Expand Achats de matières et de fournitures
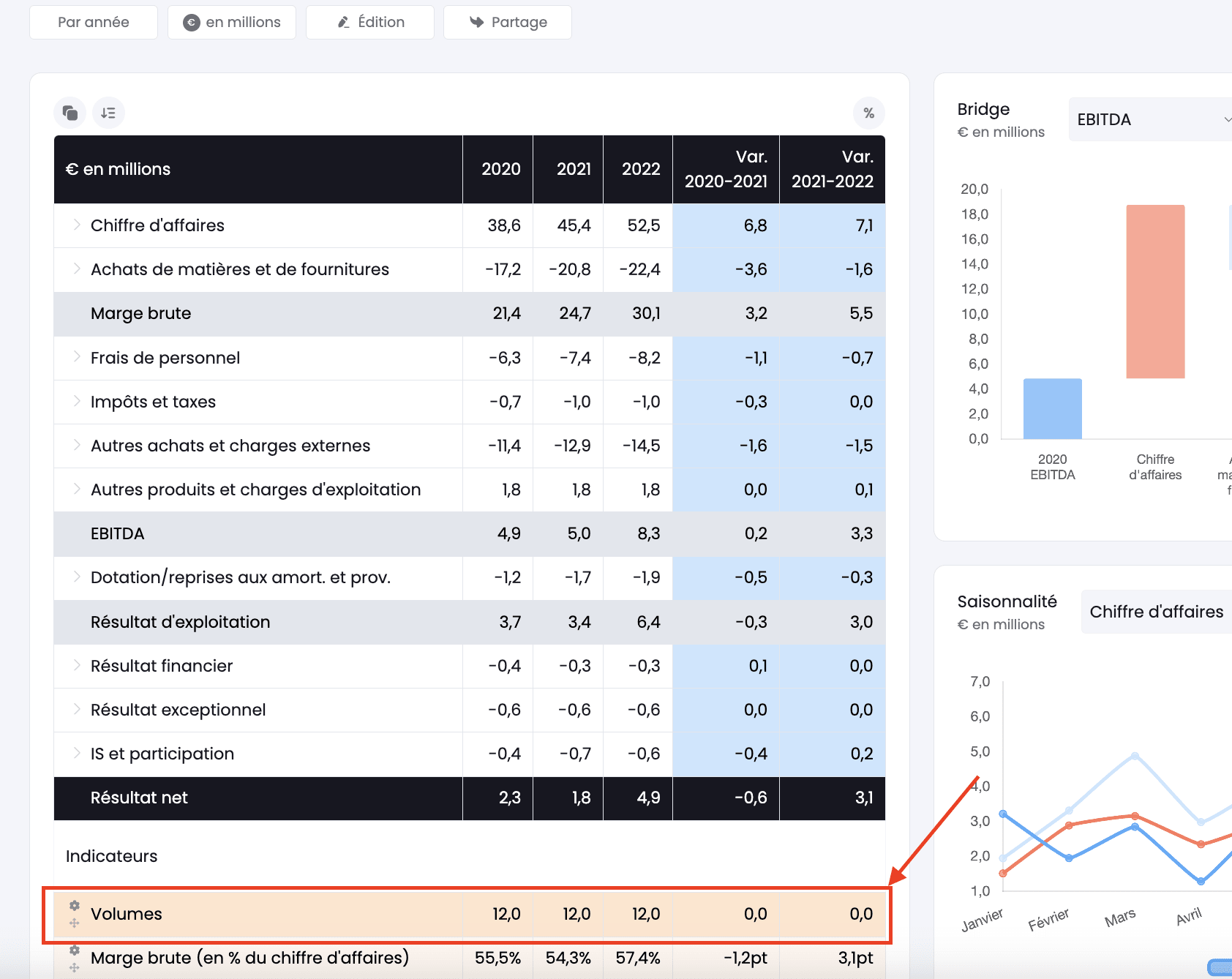 (x=77, y=269)
